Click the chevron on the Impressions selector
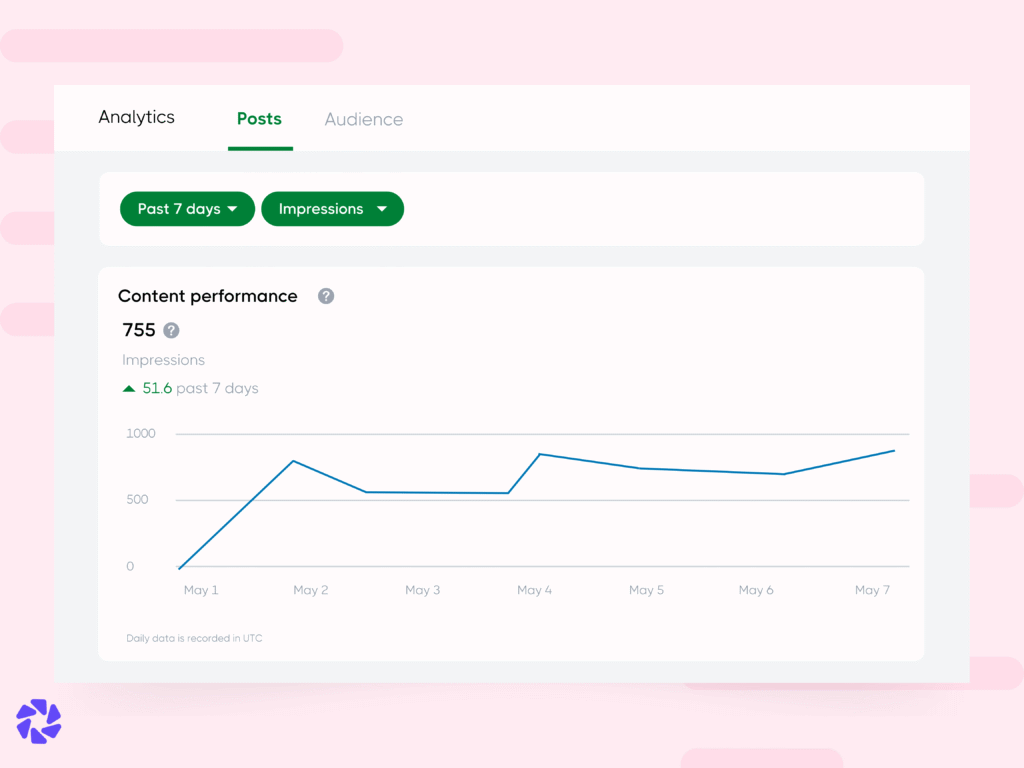The image size is (1024, 768). click(383, 209)
